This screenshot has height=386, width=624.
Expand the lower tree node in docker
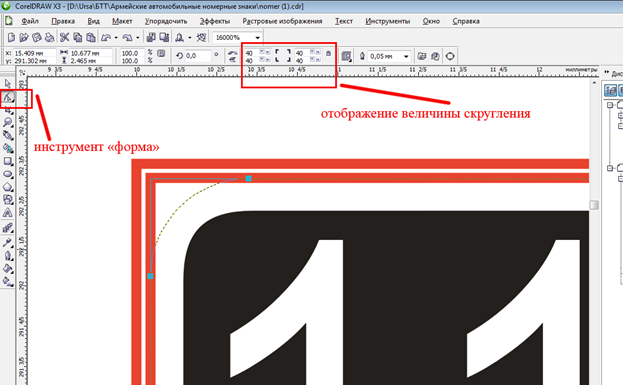(x=610, y=168)
